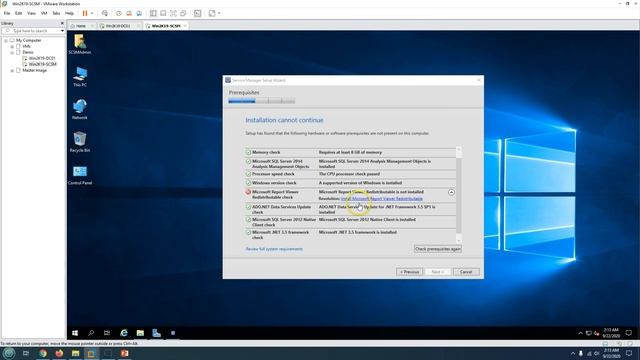Select the Recycle Bin desktop icon

(x=80, y=142)
